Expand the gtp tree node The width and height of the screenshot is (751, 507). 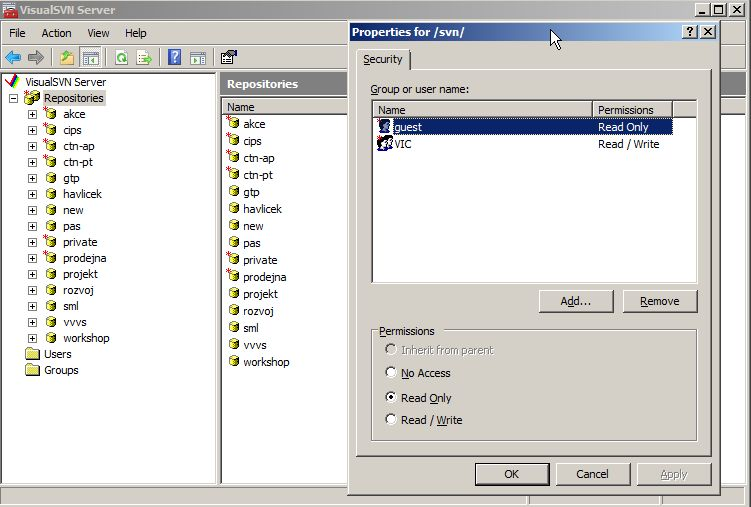click(x=32, y=178)
